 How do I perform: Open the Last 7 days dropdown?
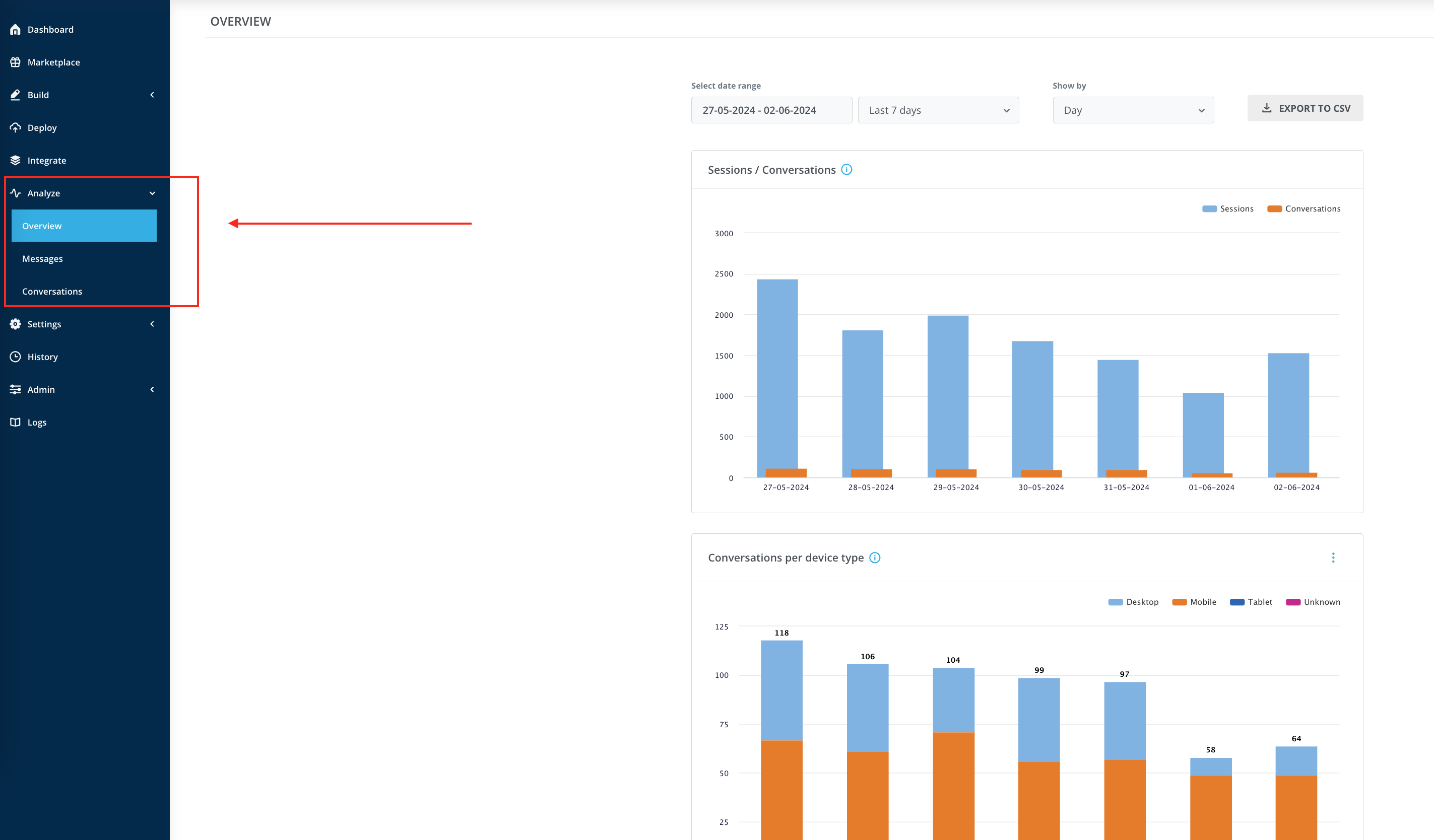(938, 110)
